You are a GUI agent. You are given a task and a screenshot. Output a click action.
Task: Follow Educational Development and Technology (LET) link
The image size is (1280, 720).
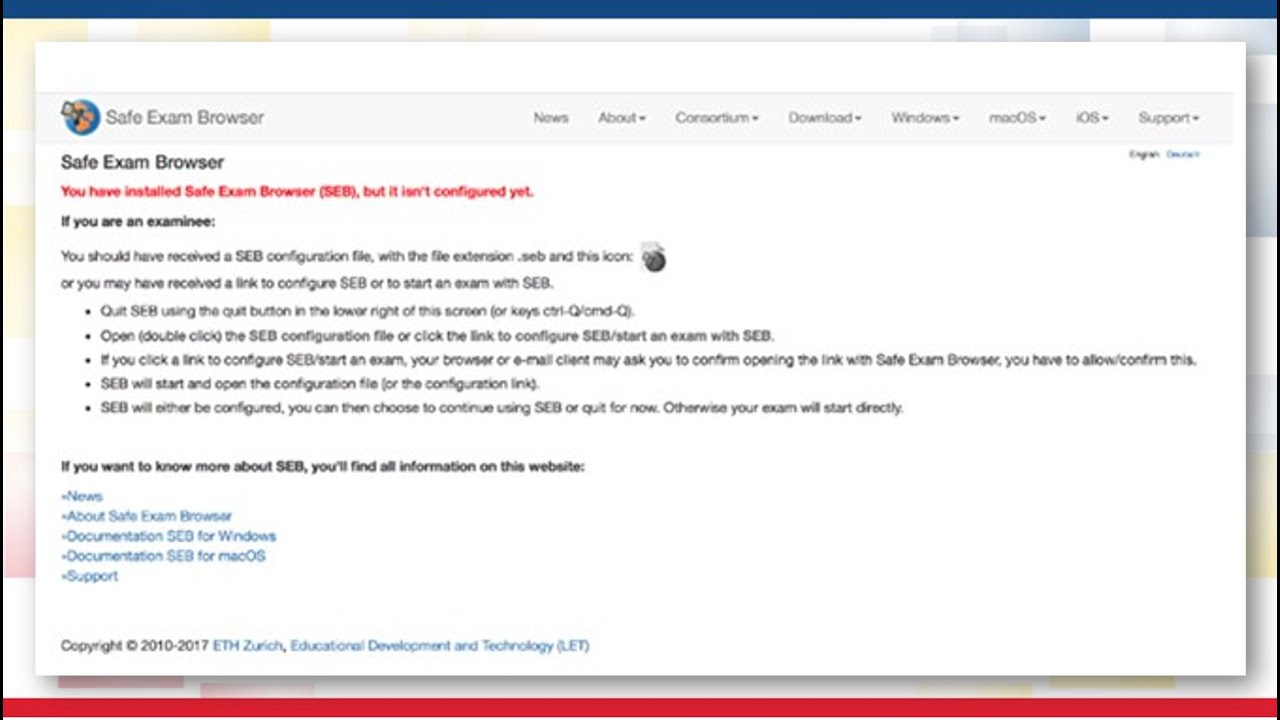click(x=440, y=646)
